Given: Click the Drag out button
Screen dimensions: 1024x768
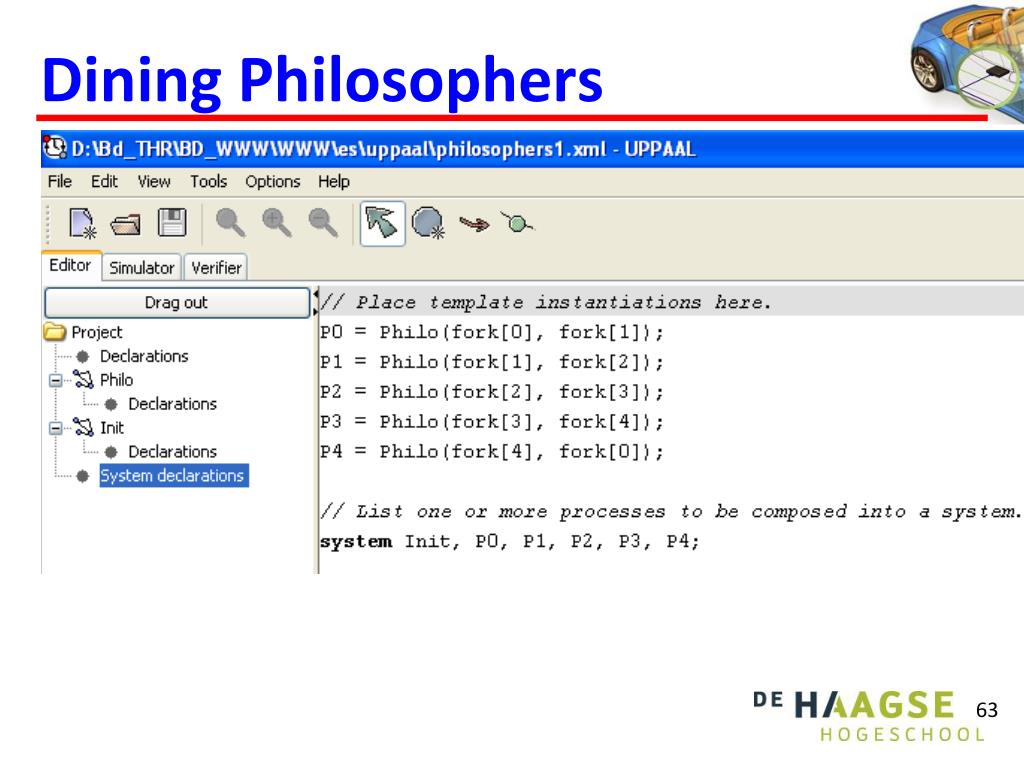Looking at the screenshot, I should pyautogui.click(x=176, y=302).
